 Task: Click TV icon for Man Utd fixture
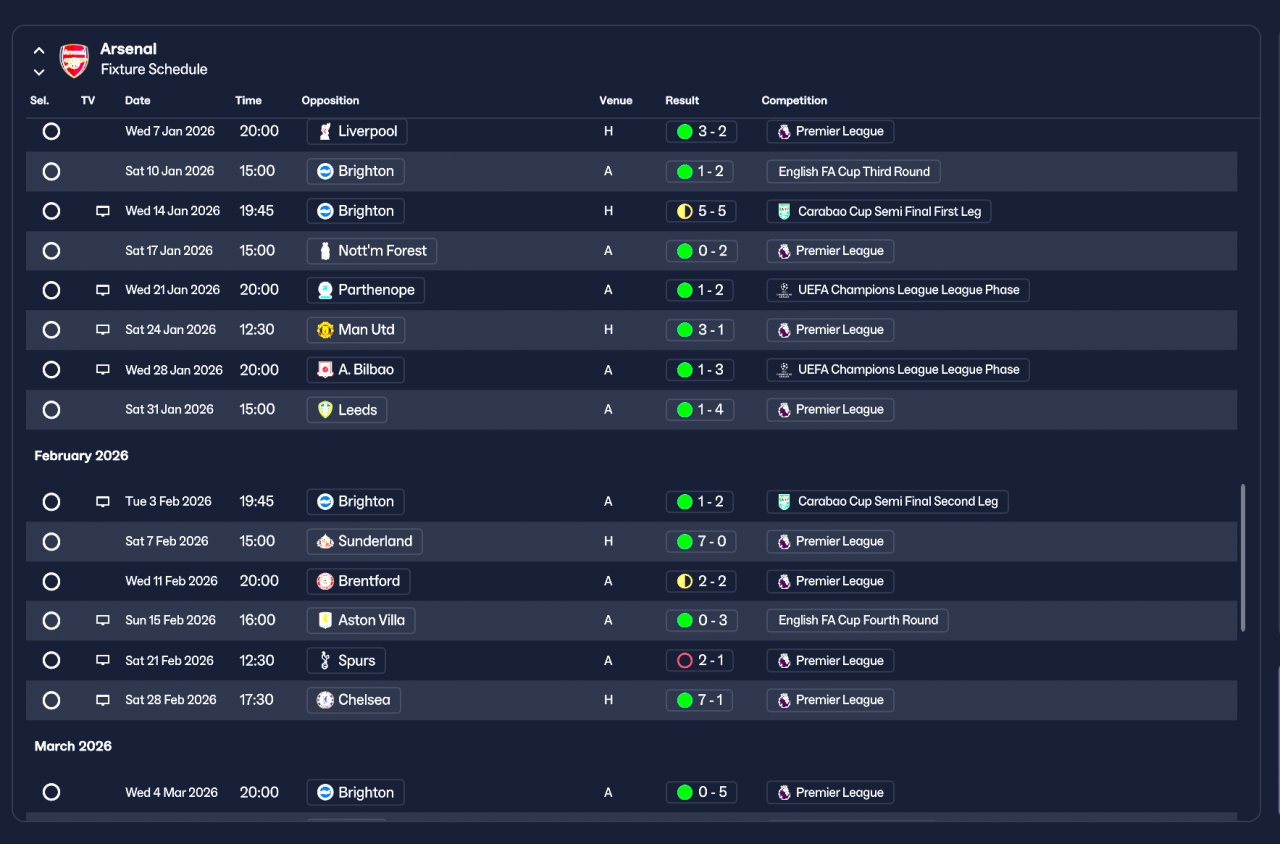102,330
